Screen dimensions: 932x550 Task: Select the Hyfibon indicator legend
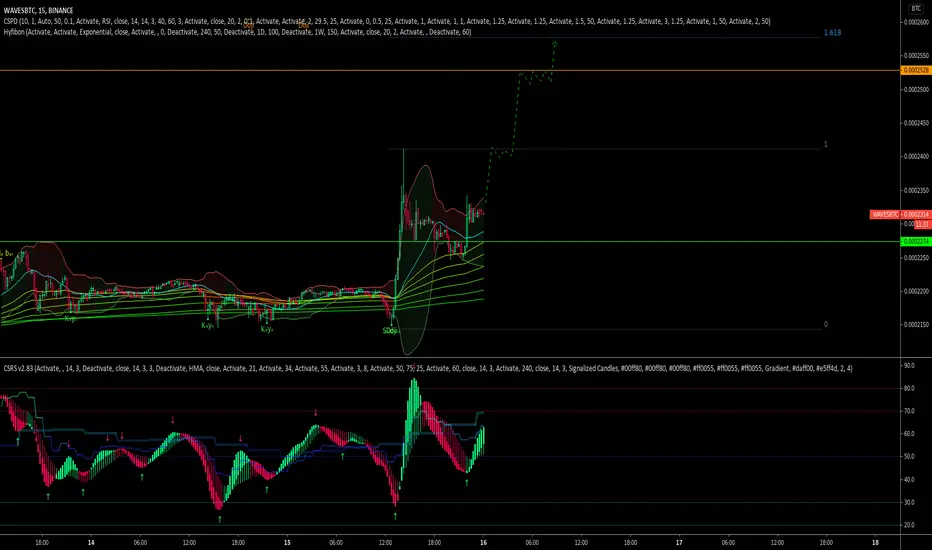click(237, 32)
